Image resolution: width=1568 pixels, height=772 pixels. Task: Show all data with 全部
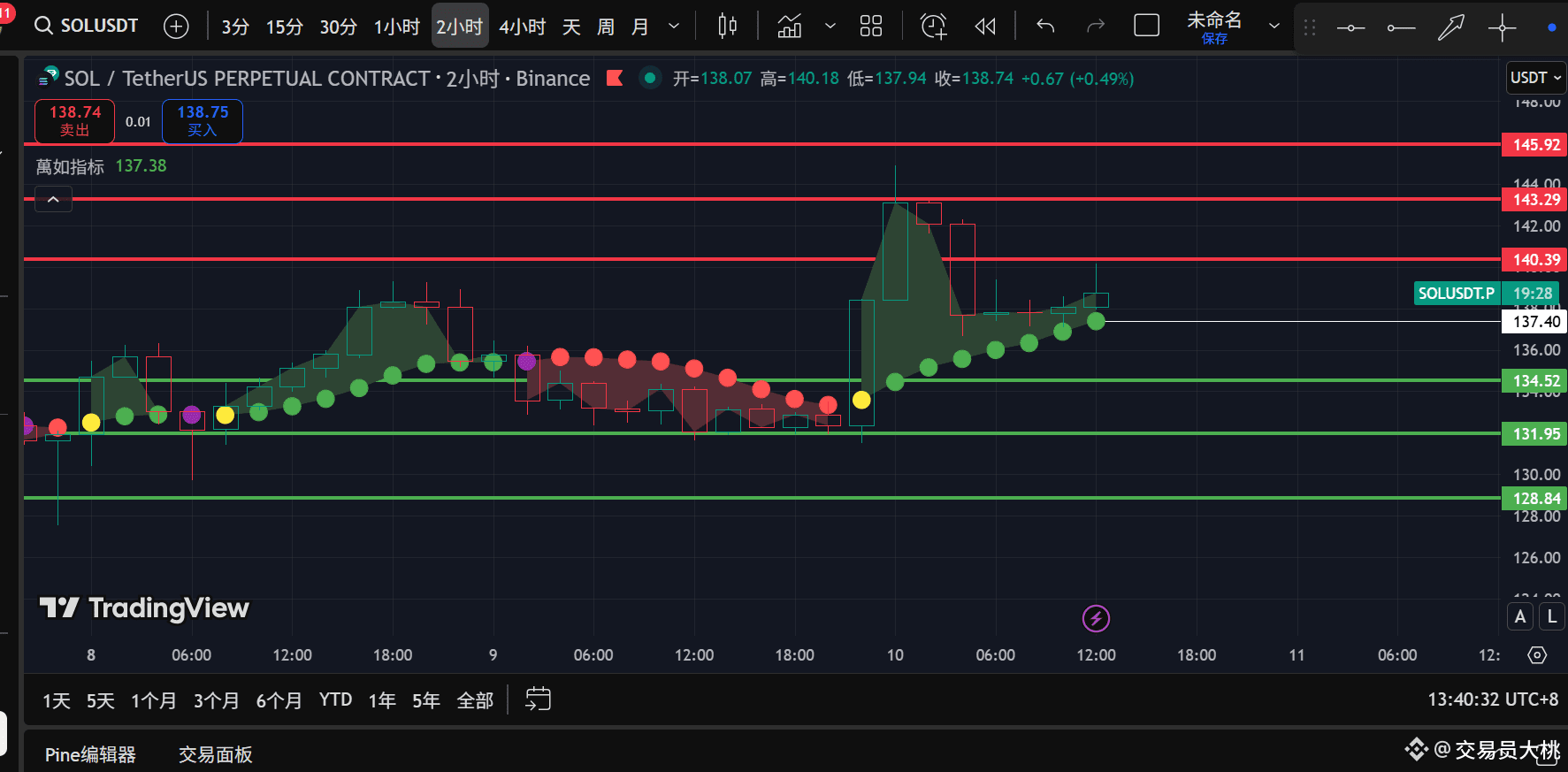[x=475, y=700]
